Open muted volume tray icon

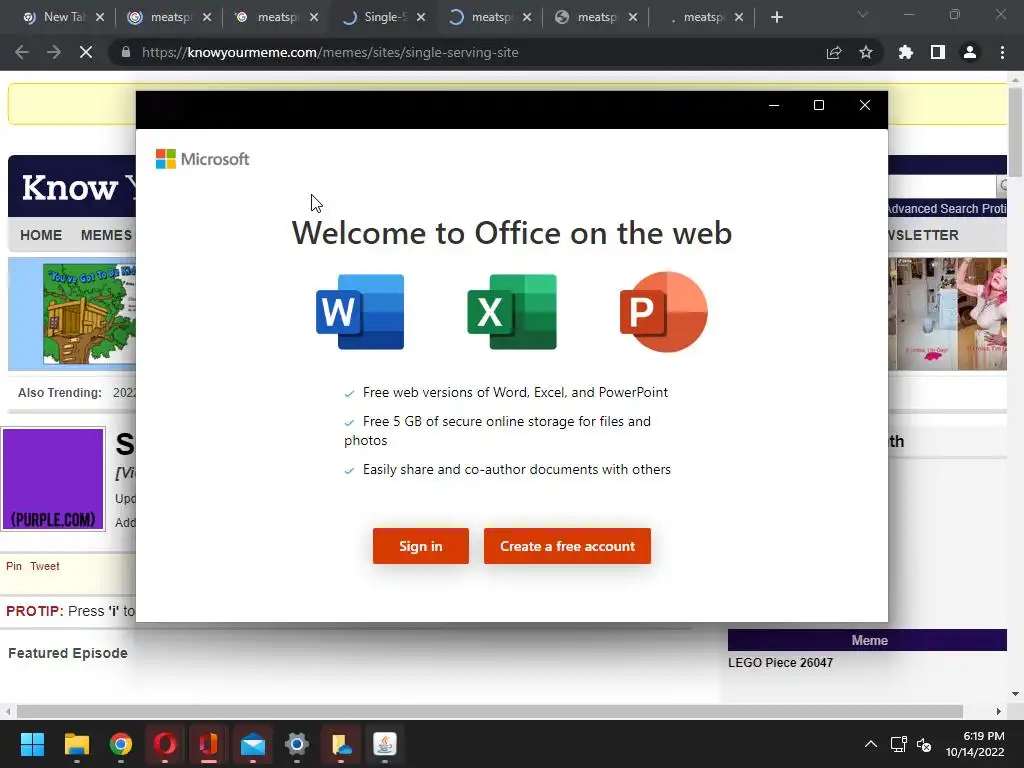coord(923,744)
